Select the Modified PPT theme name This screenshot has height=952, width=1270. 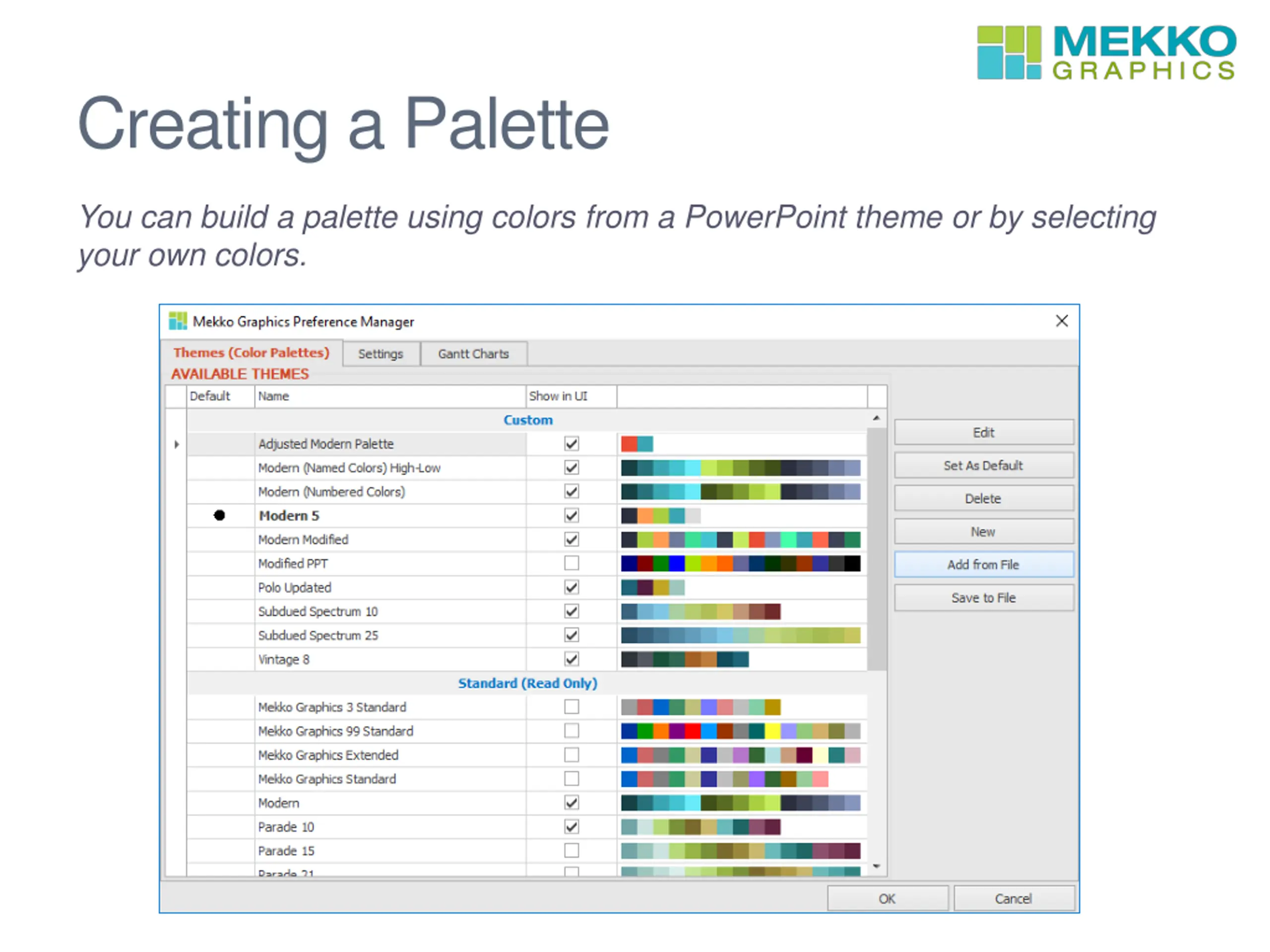[x=293, y=564]
